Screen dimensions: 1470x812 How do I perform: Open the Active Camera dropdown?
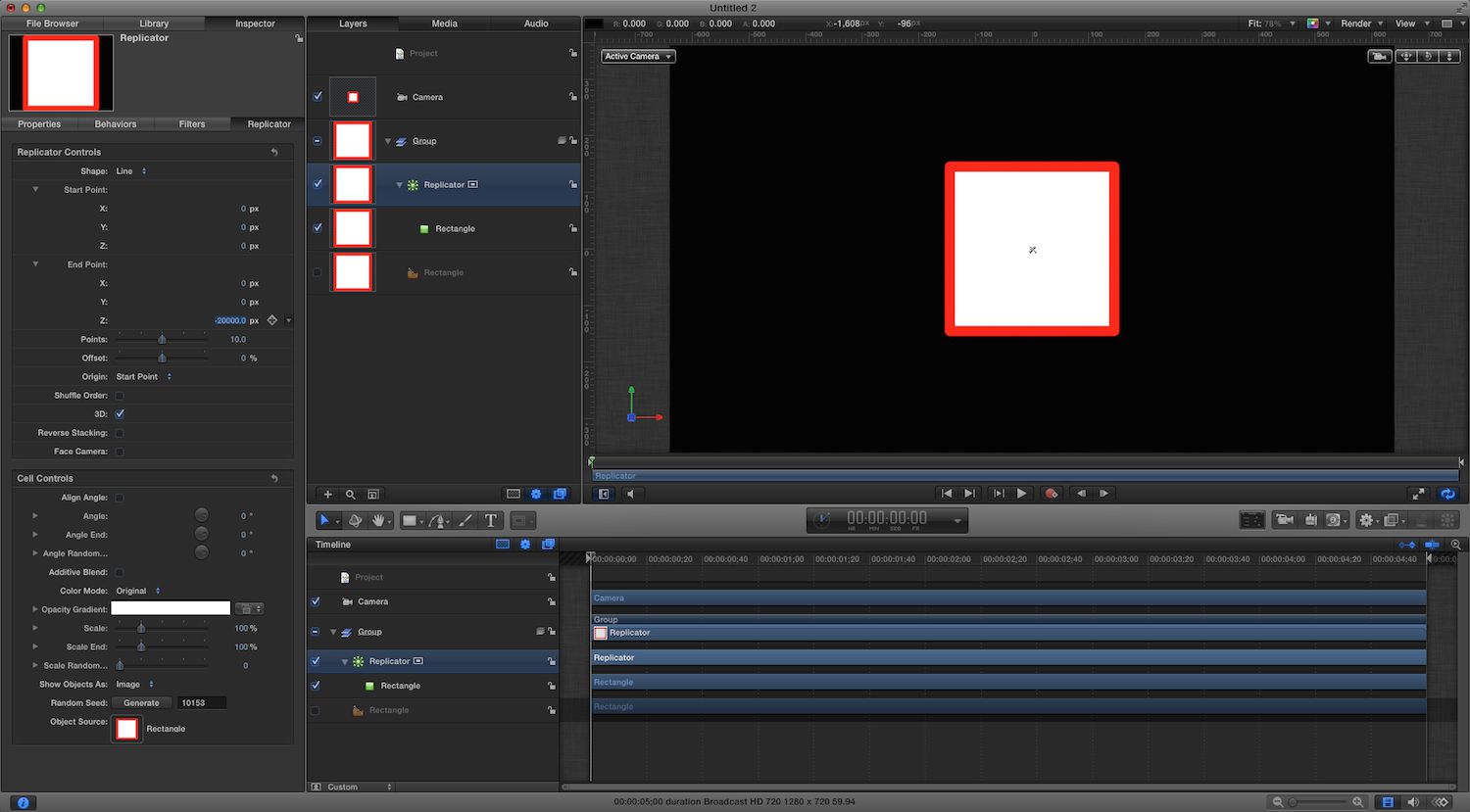638,57
